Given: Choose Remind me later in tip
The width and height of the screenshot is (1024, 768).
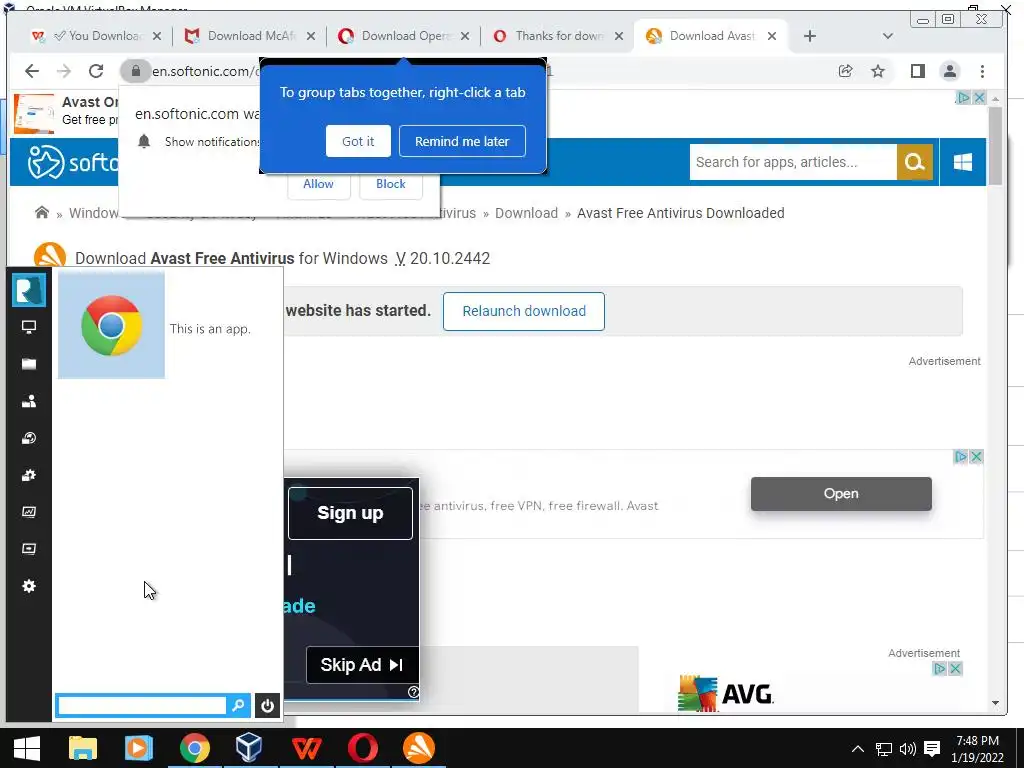Looking at the screenshot, I should click(x=462, y=141).
